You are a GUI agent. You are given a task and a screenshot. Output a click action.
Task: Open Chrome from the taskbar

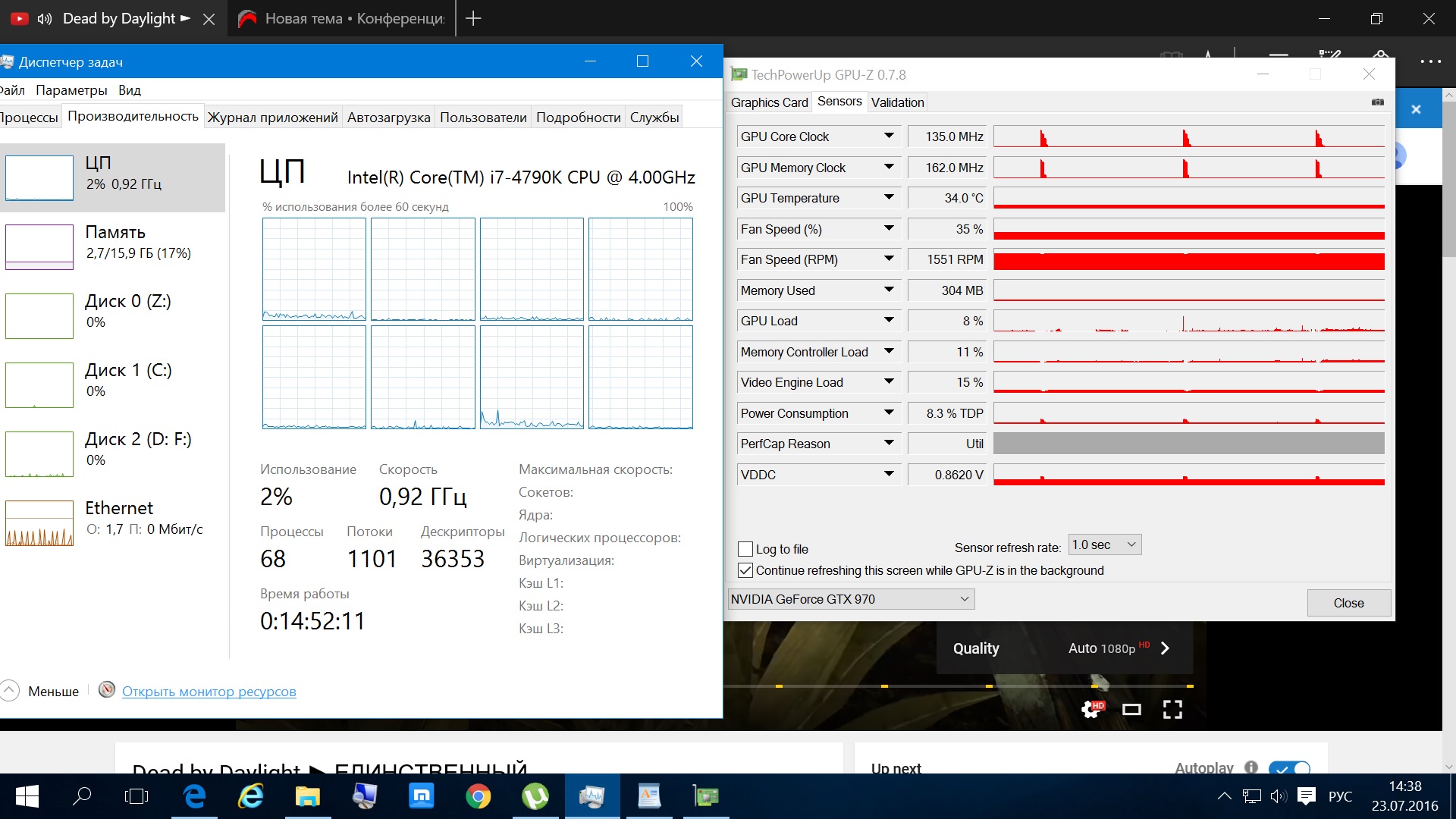(x=478, y=796)
